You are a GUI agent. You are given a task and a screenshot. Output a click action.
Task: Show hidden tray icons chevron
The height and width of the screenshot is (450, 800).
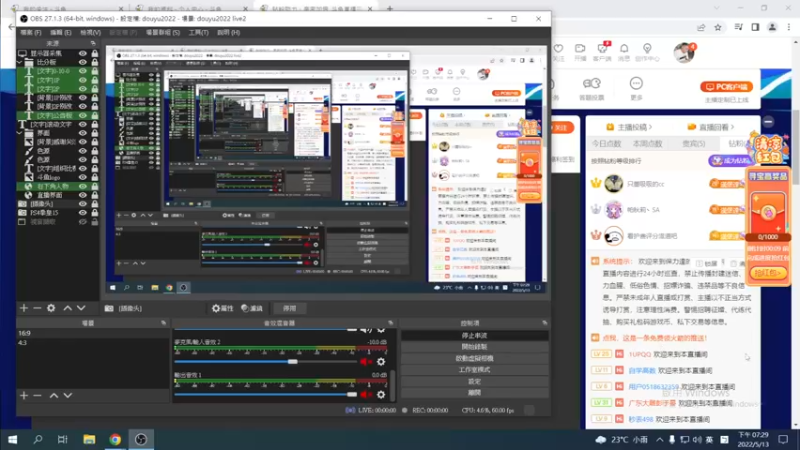coord(660,439)
